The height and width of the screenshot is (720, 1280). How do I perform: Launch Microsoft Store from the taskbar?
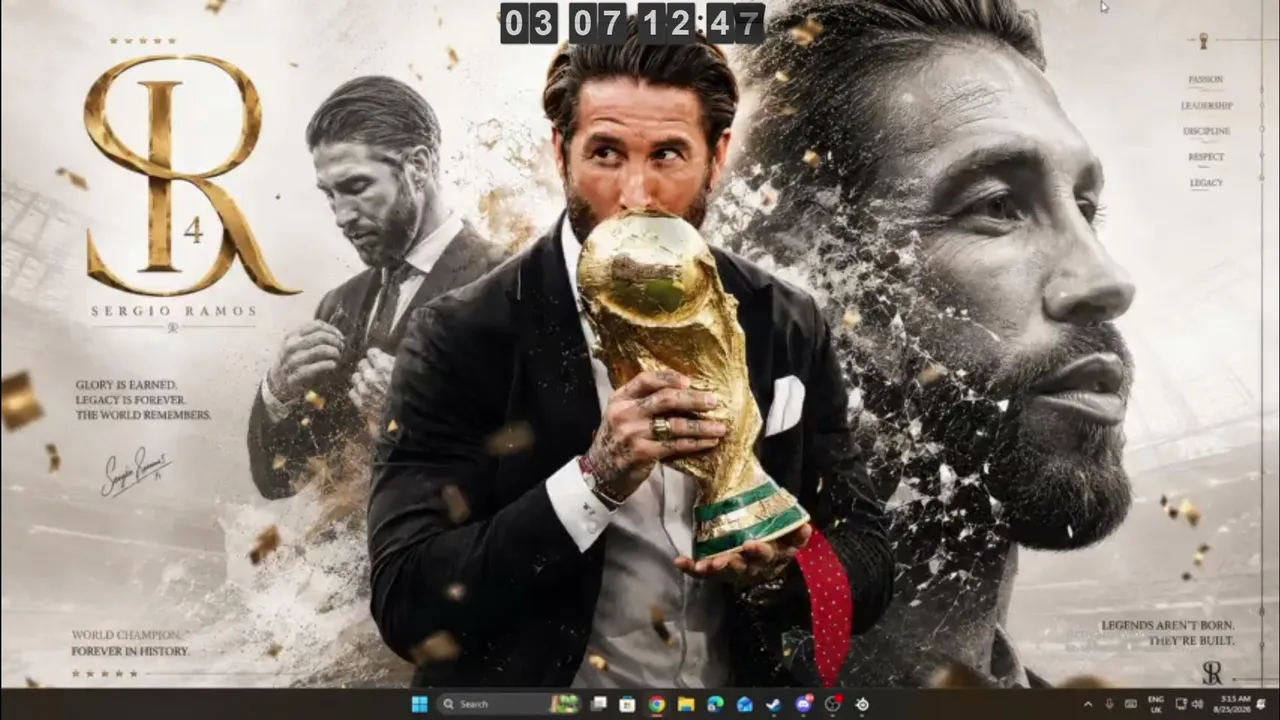[627, 704]
